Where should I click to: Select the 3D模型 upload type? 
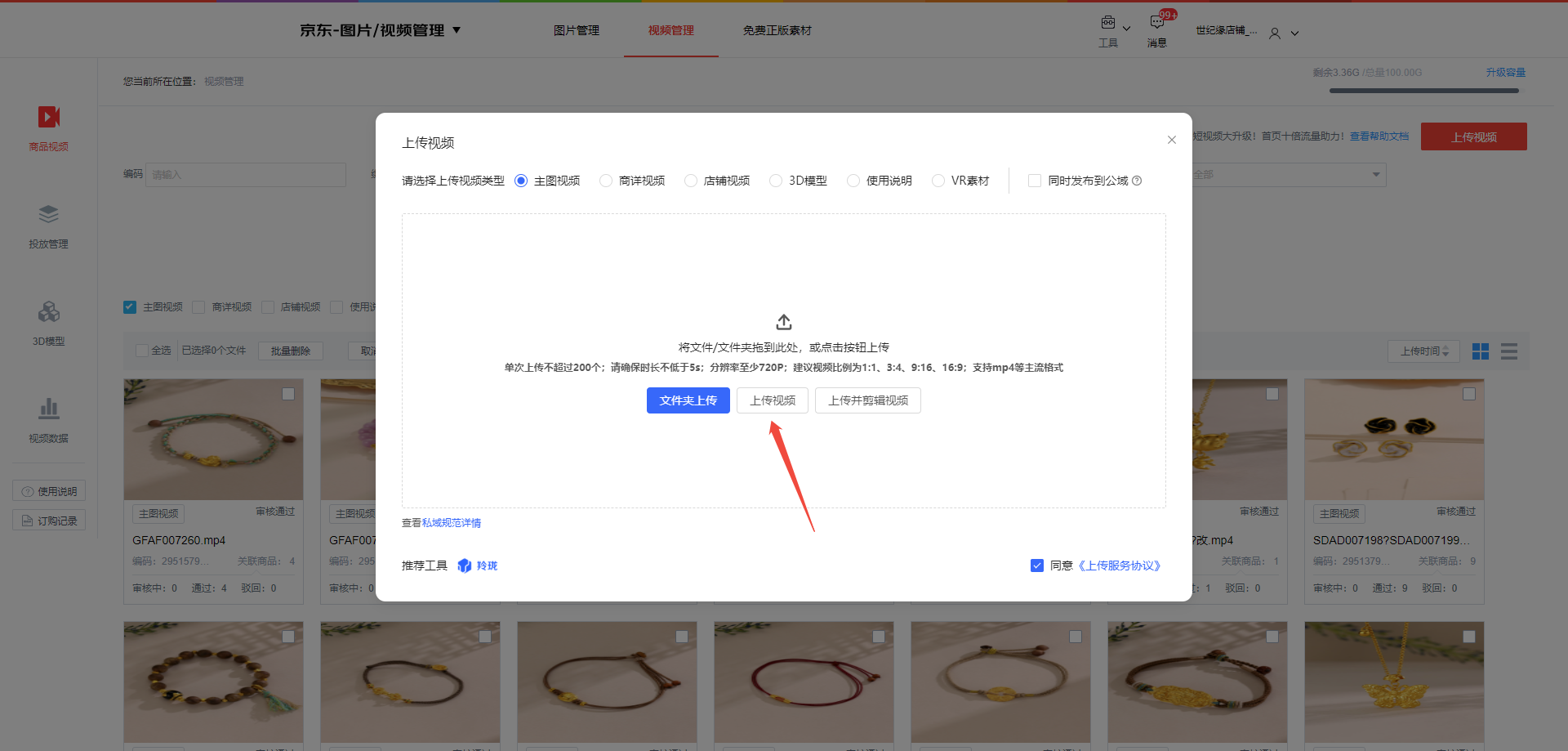776,181
